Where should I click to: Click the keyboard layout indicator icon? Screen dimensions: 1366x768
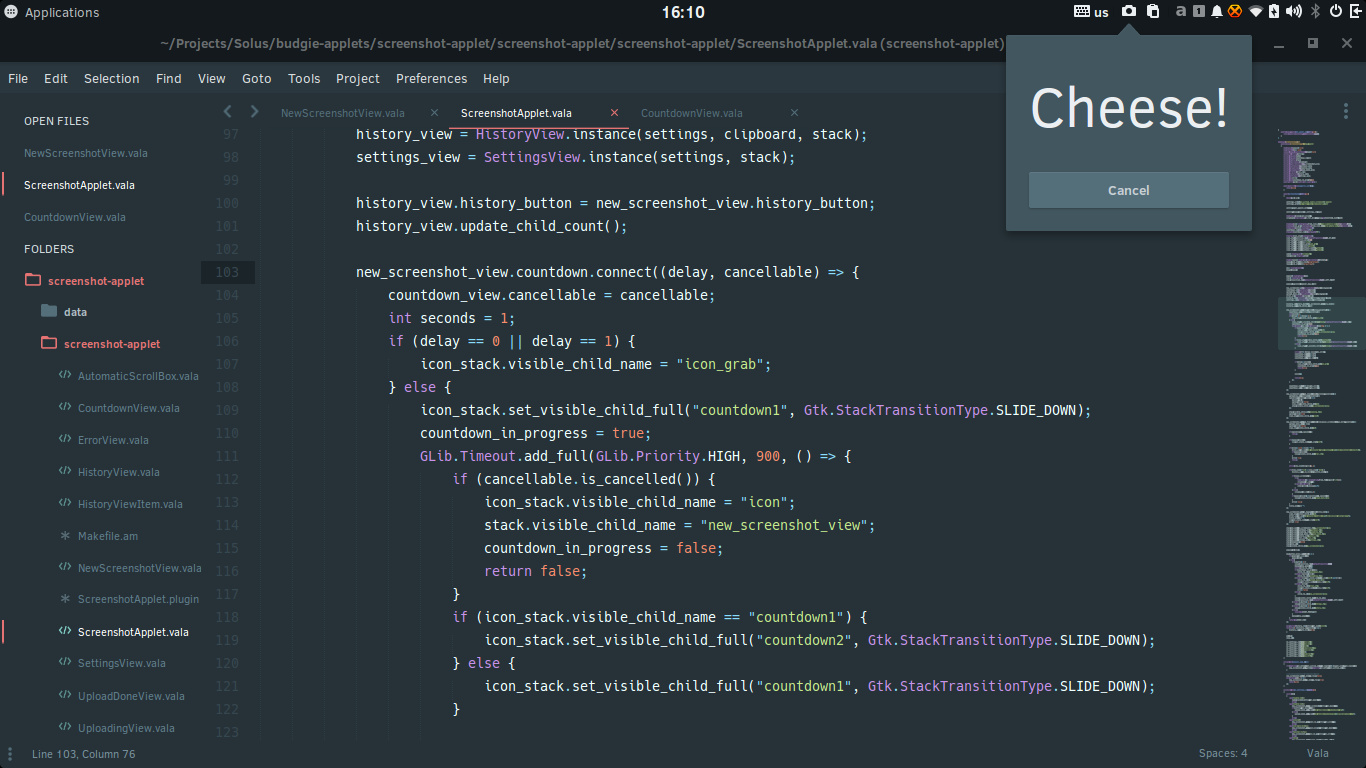[x=1083, y=12]
